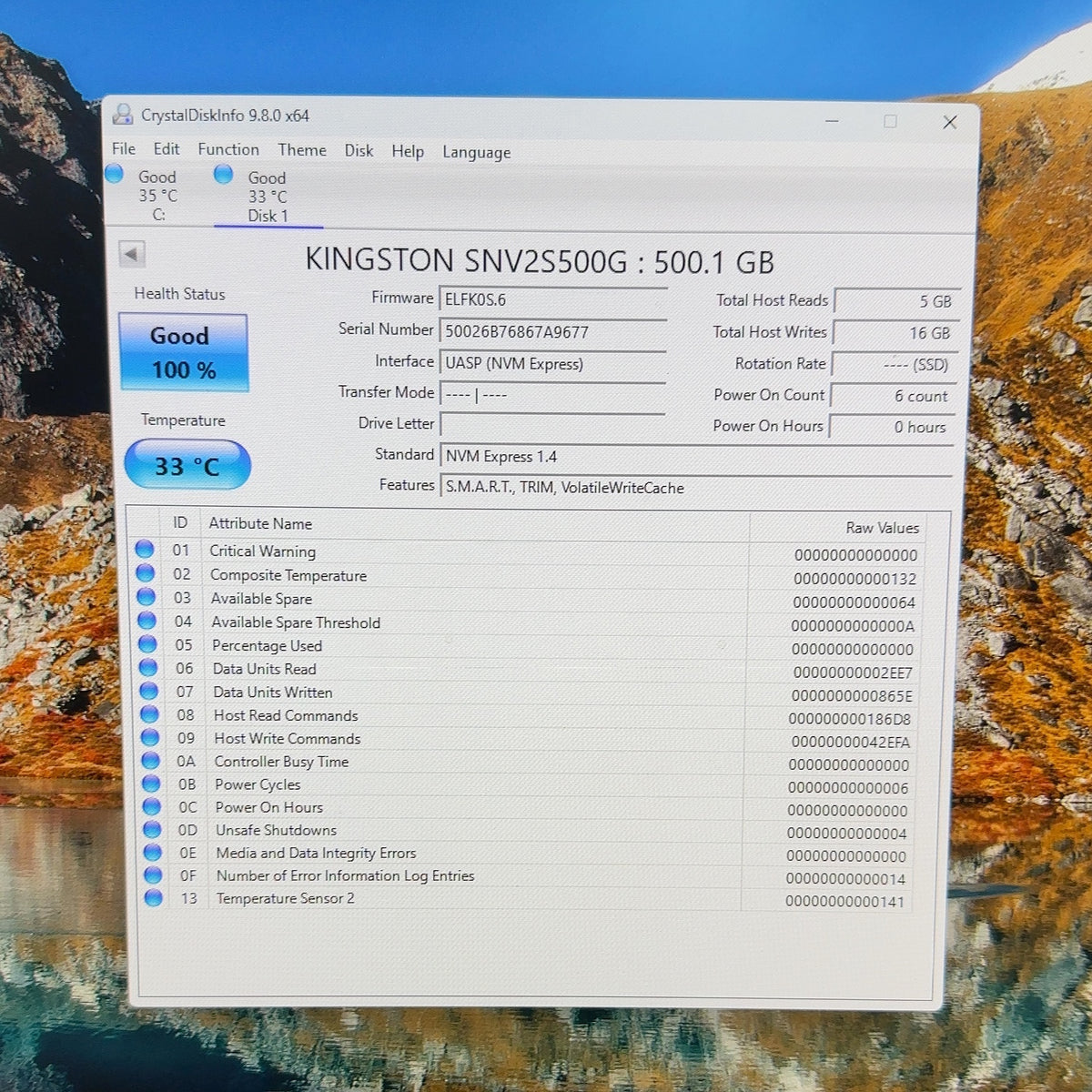Click the Standard field NVM Express 1.4
Image resolution: width=1092 pixels, height=1092 pixels.
pyautogui.click(x=697, y=457)
